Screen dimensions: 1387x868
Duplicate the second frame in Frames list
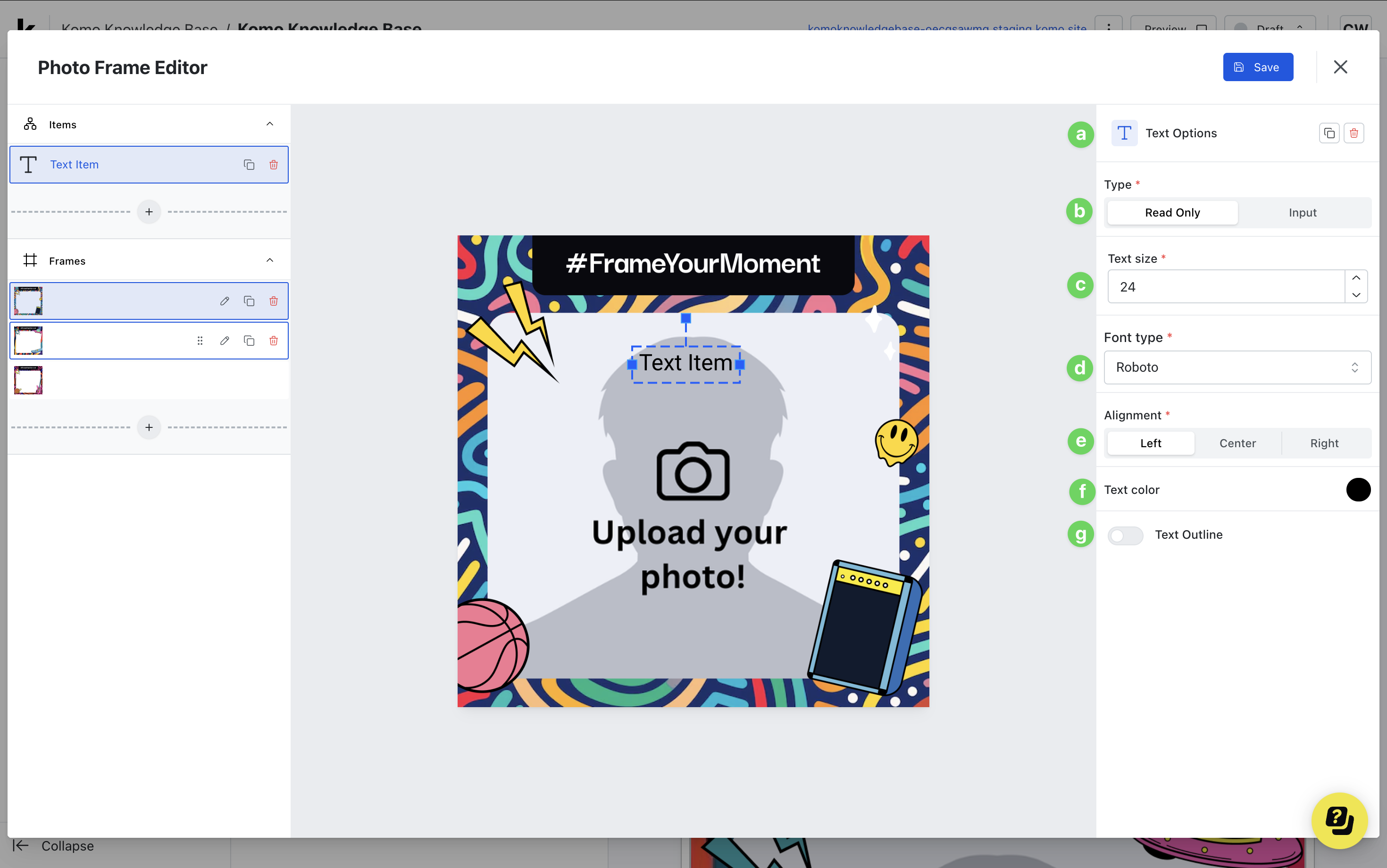point(249,341)
